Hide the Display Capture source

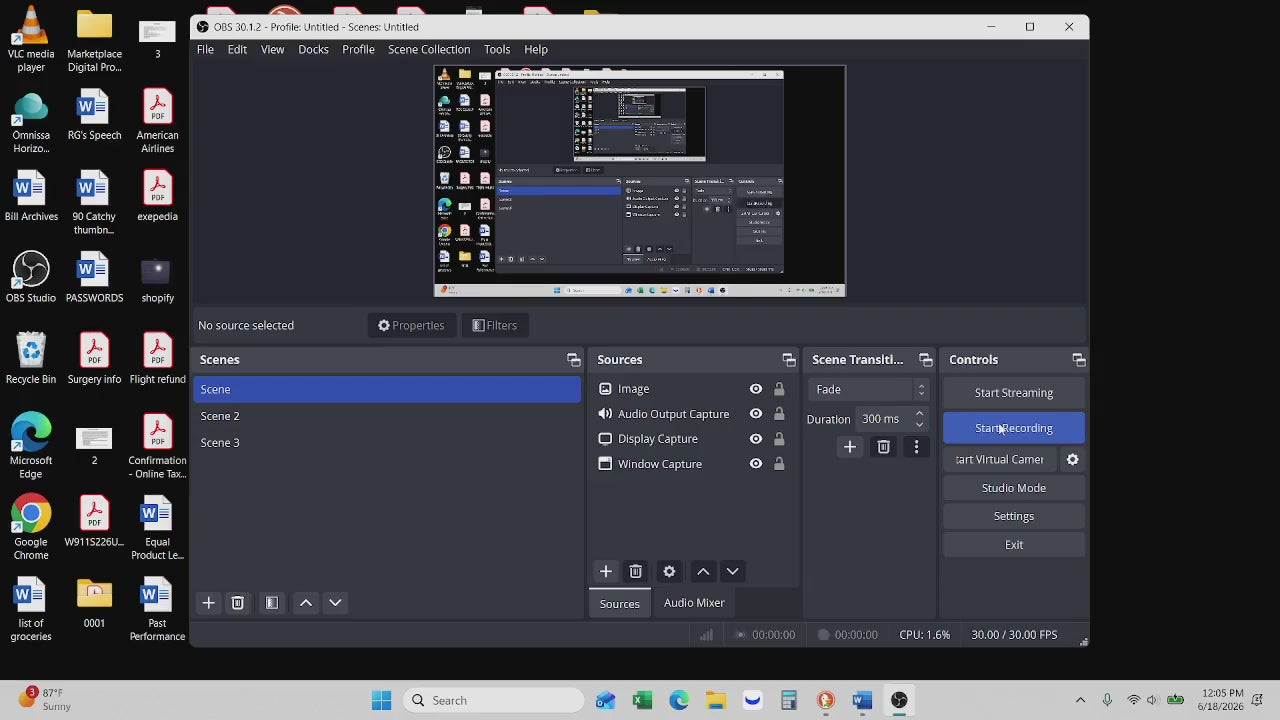755,439
